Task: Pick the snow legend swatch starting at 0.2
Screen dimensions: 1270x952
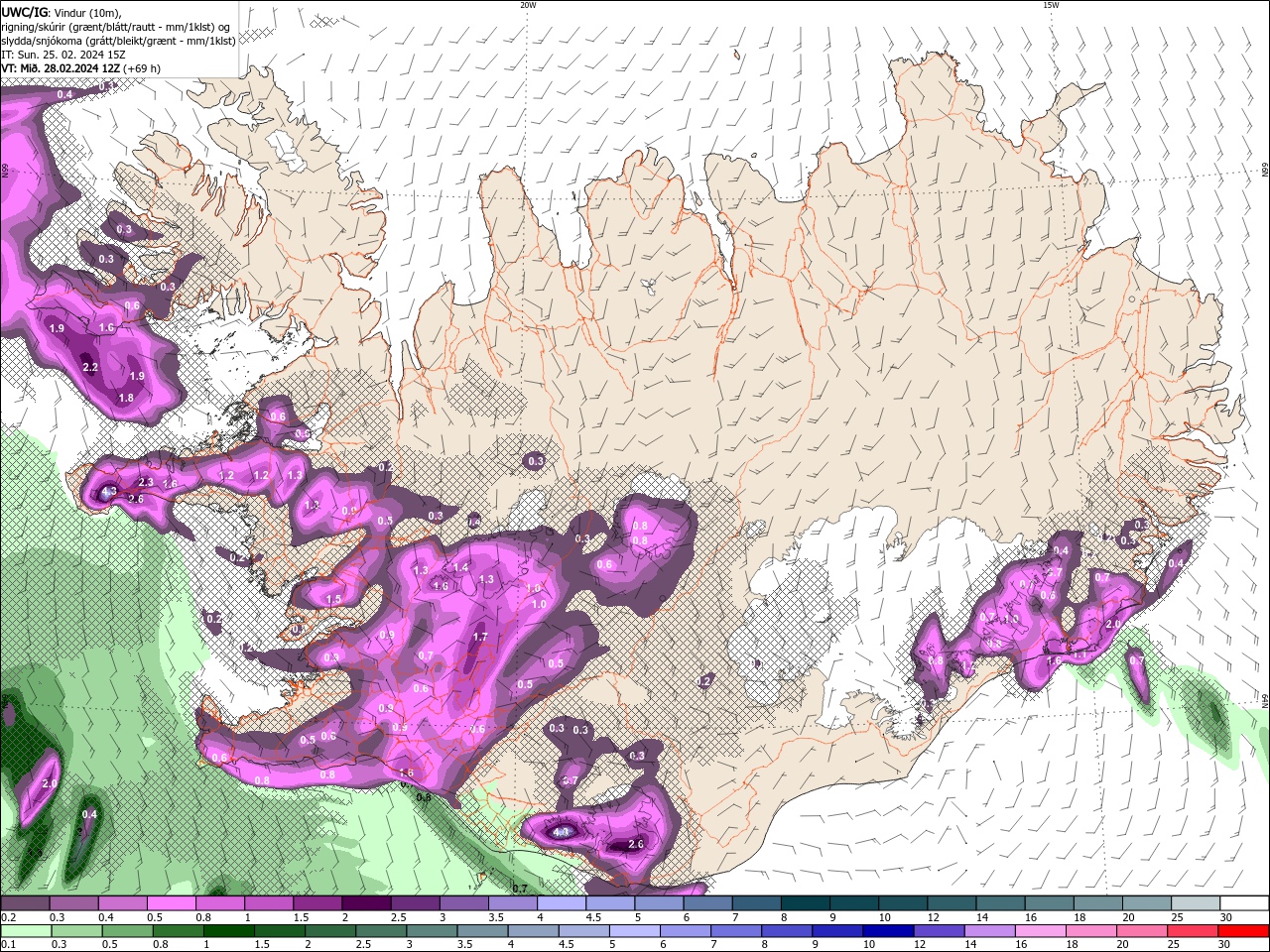Action: tap(25, 903)
